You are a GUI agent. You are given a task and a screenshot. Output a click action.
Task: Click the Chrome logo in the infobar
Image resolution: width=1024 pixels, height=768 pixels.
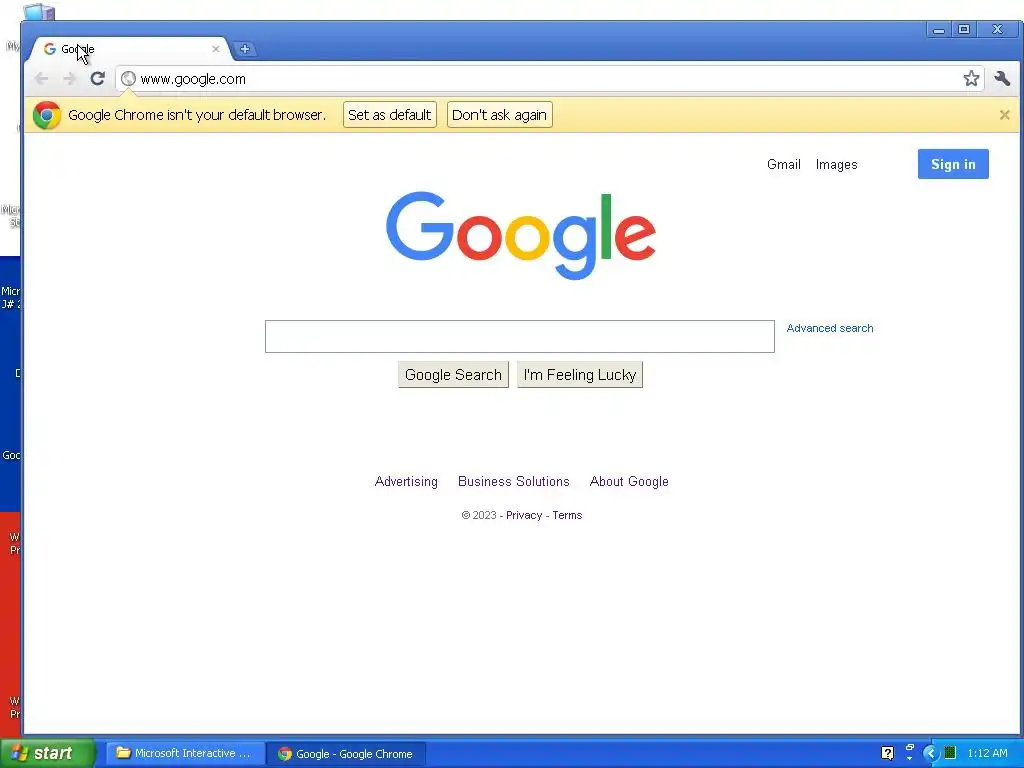[x=46, y=115]
